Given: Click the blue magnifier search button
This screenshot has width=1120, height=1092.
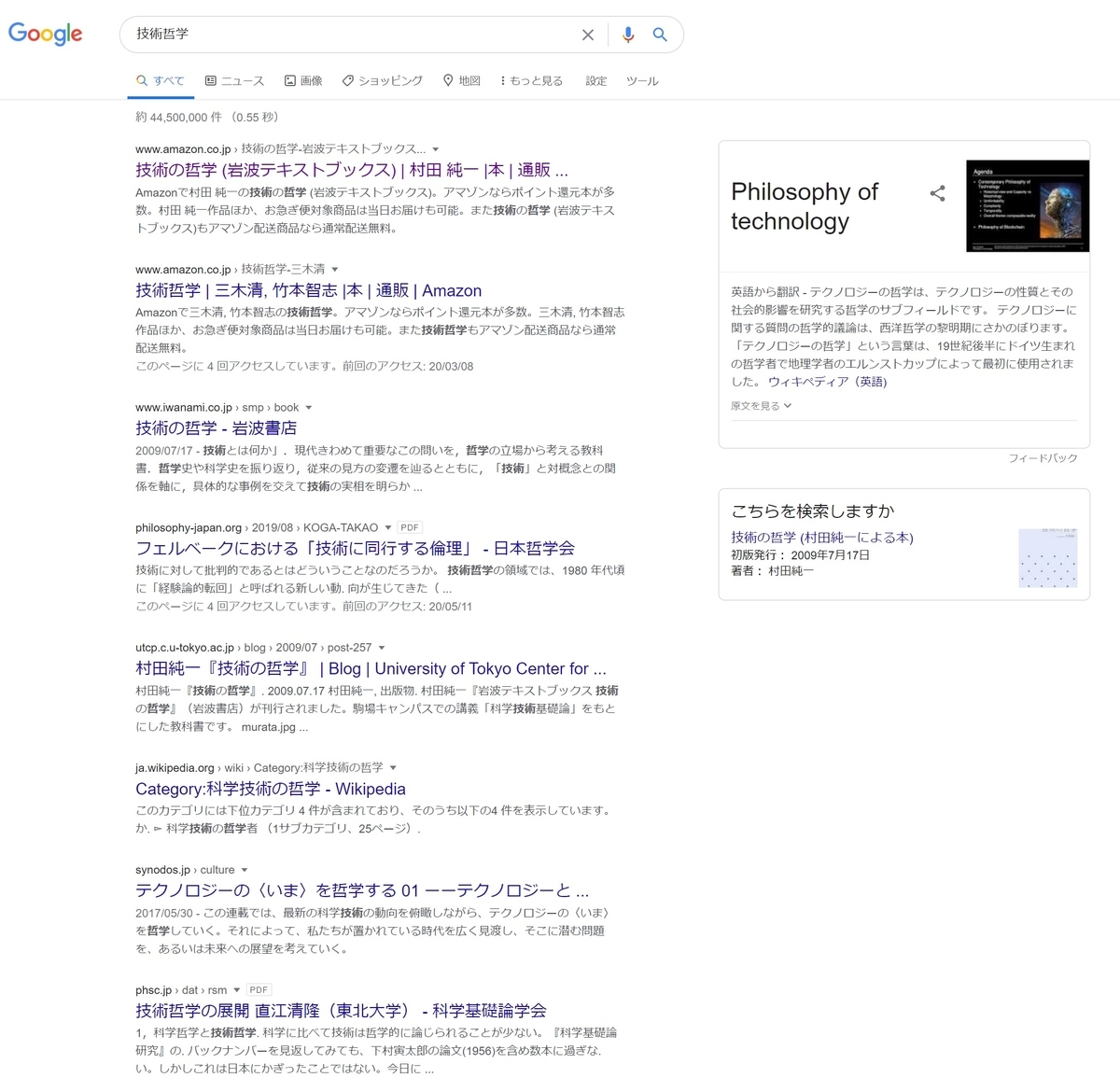Looking at the screenshot, I should point(660,35).
